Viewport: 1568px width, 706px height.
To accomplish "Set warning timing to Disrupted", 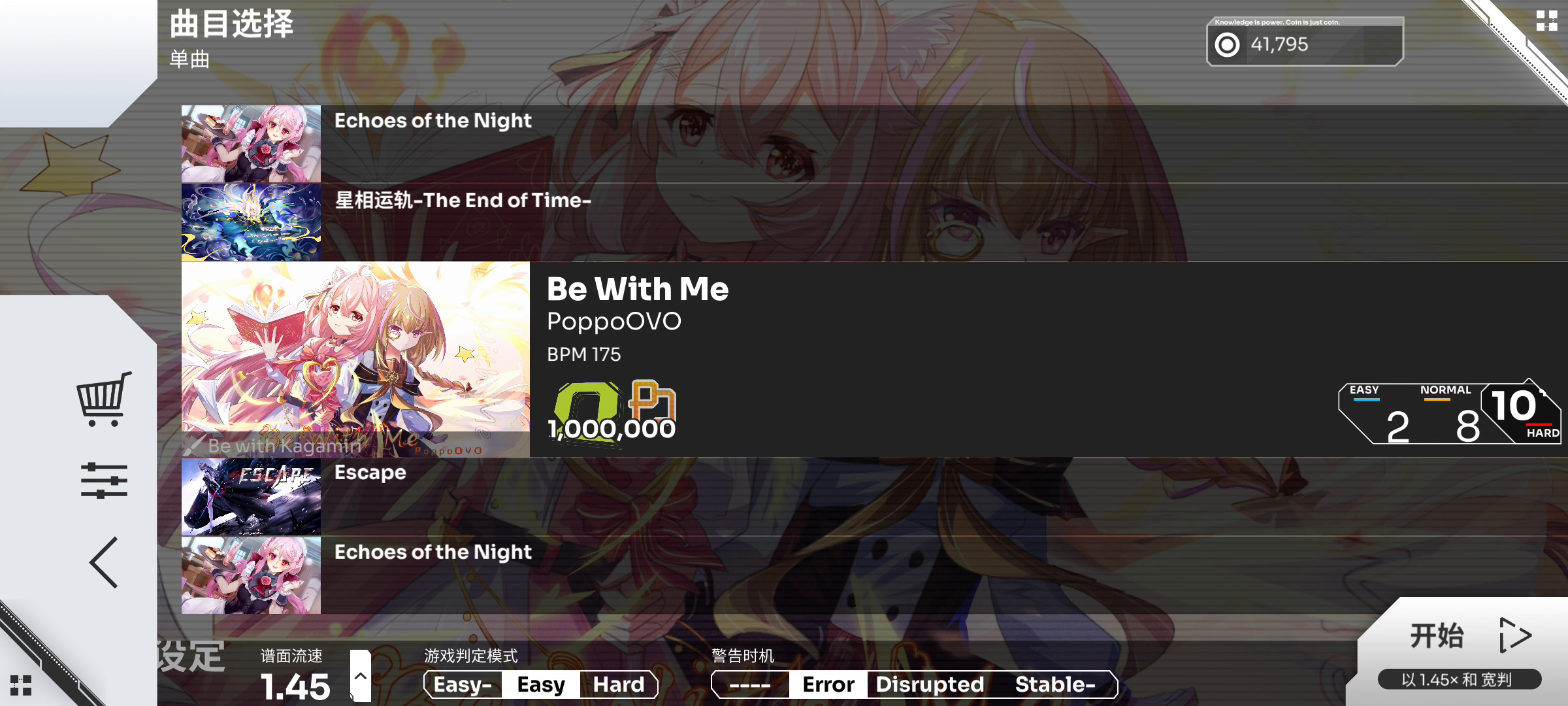I will [x=930, y=684].
